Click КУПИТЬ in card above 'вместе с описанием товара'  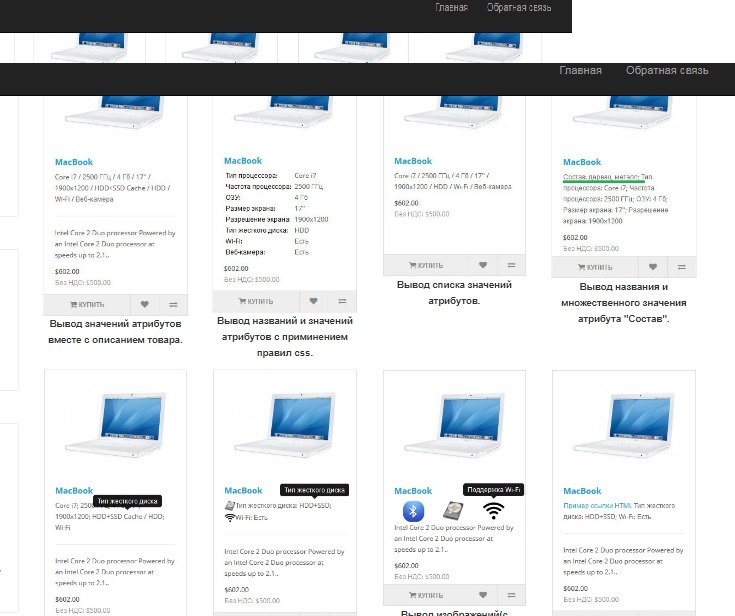tap(87, 305)
